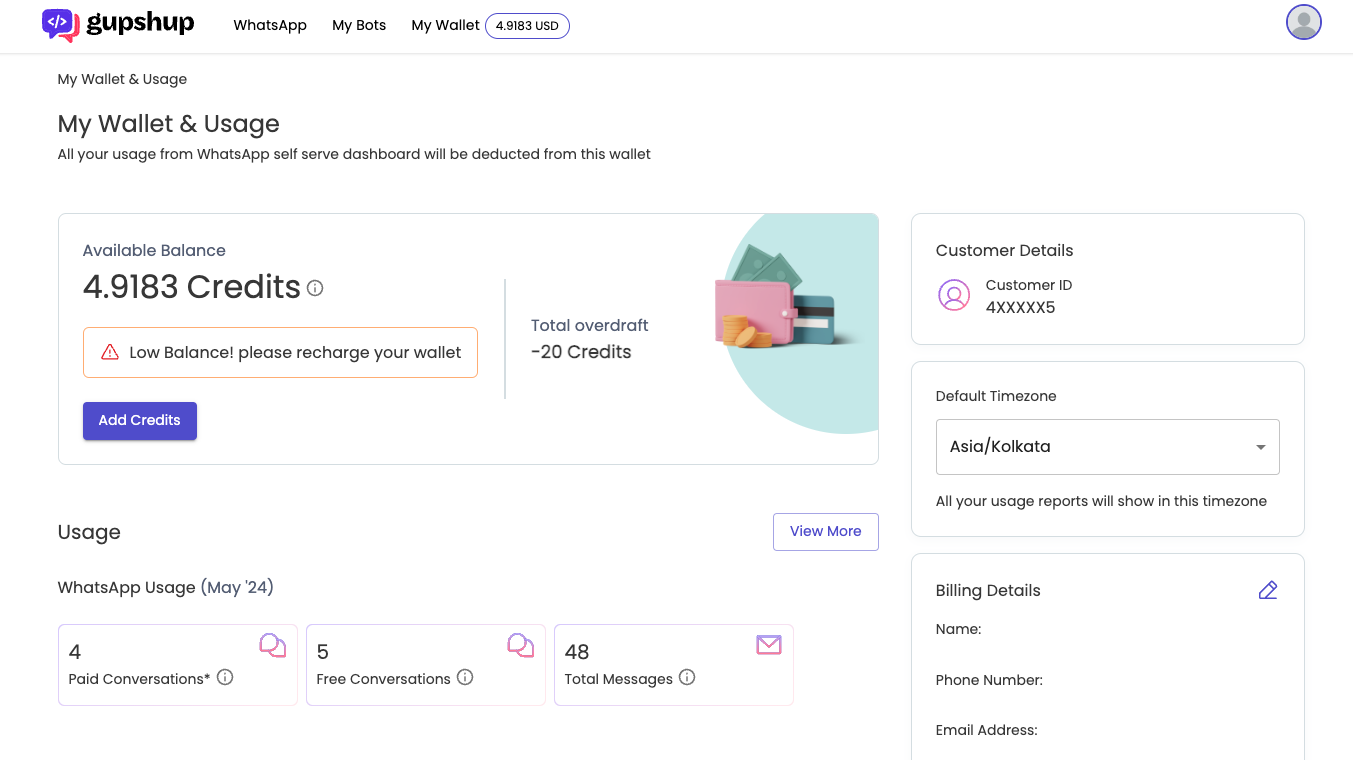Go to My Wallet in top navigation
Image resolution: width=1353 pixels, height=760 pixels.
(x=445, y=26)
